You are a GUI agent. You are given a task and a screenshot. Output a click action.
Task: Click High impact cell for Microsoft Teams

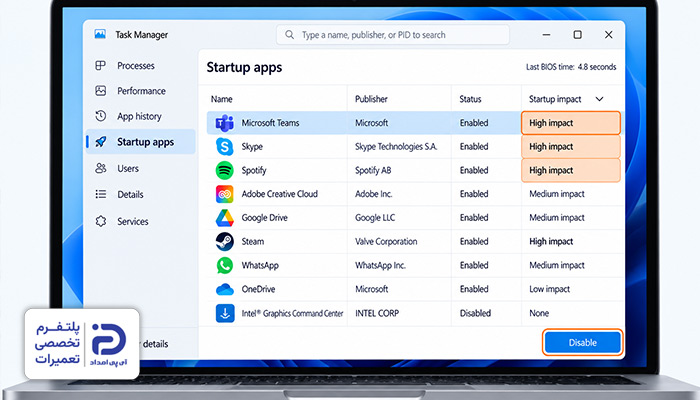[x=571, y=123]
